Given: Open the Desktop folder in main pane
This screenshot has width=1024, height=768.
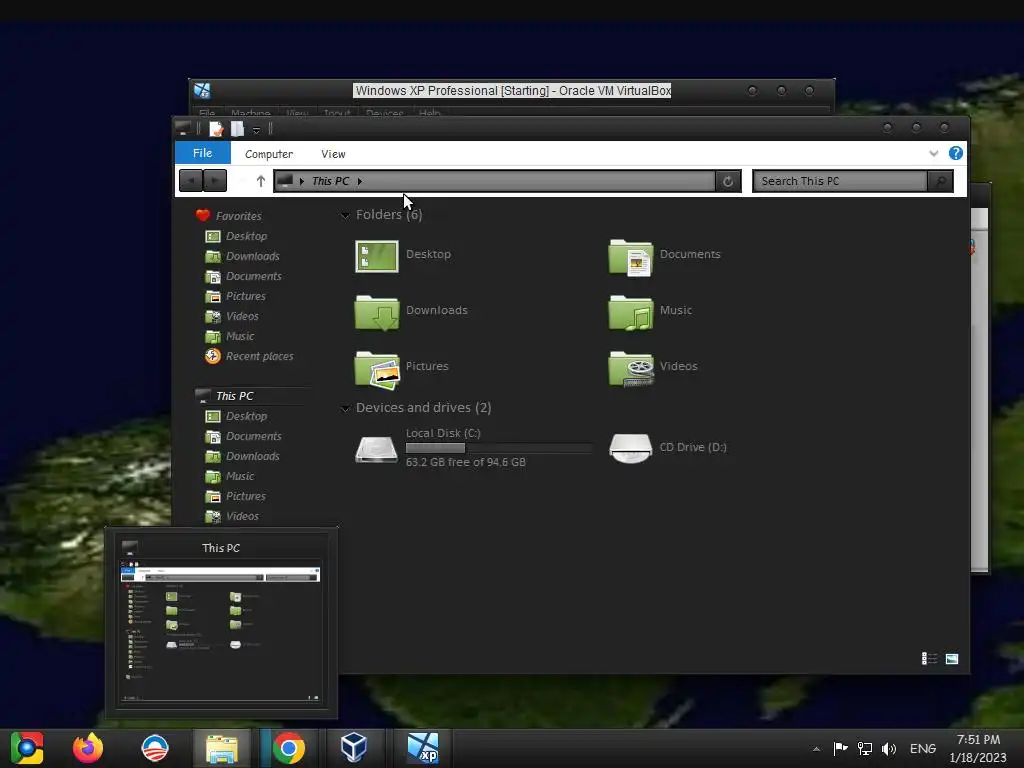Looking at the screenshot, I should point(403,255).
